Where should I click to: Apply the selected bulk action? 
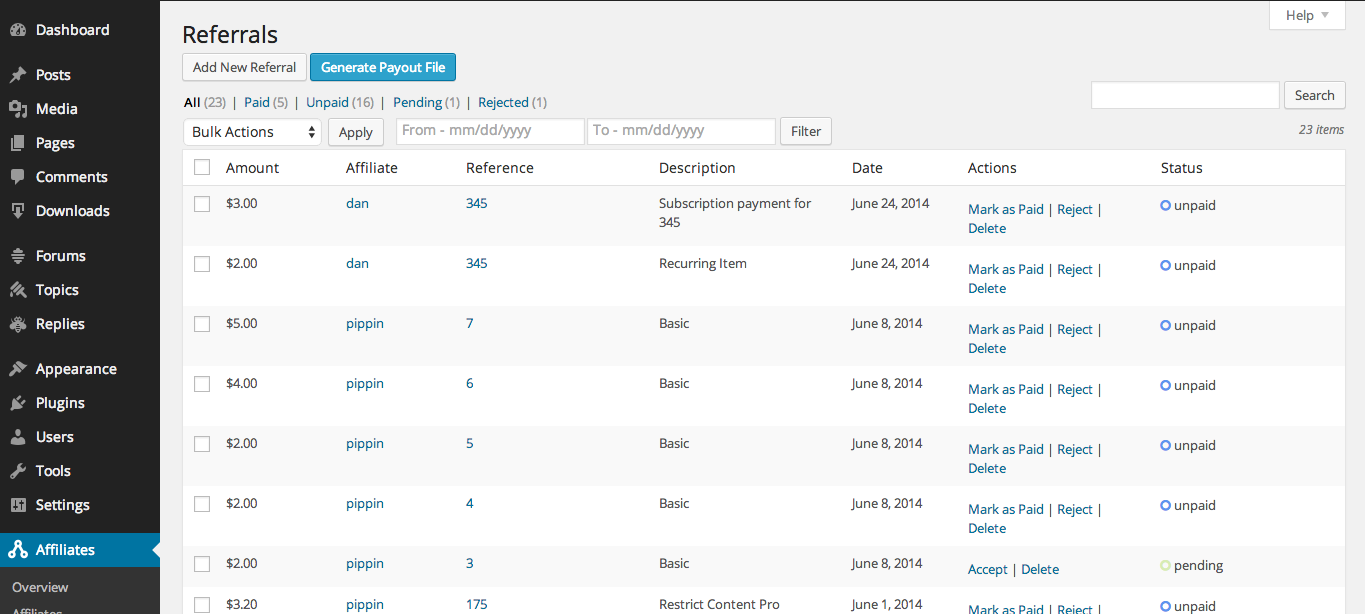pos(356,132)
